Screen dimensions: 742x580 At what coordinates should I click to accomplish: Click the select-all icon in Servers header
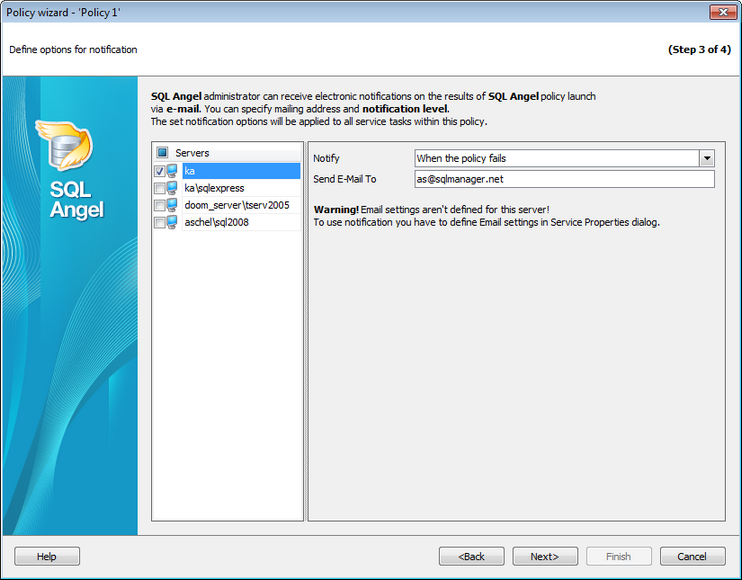162,152
